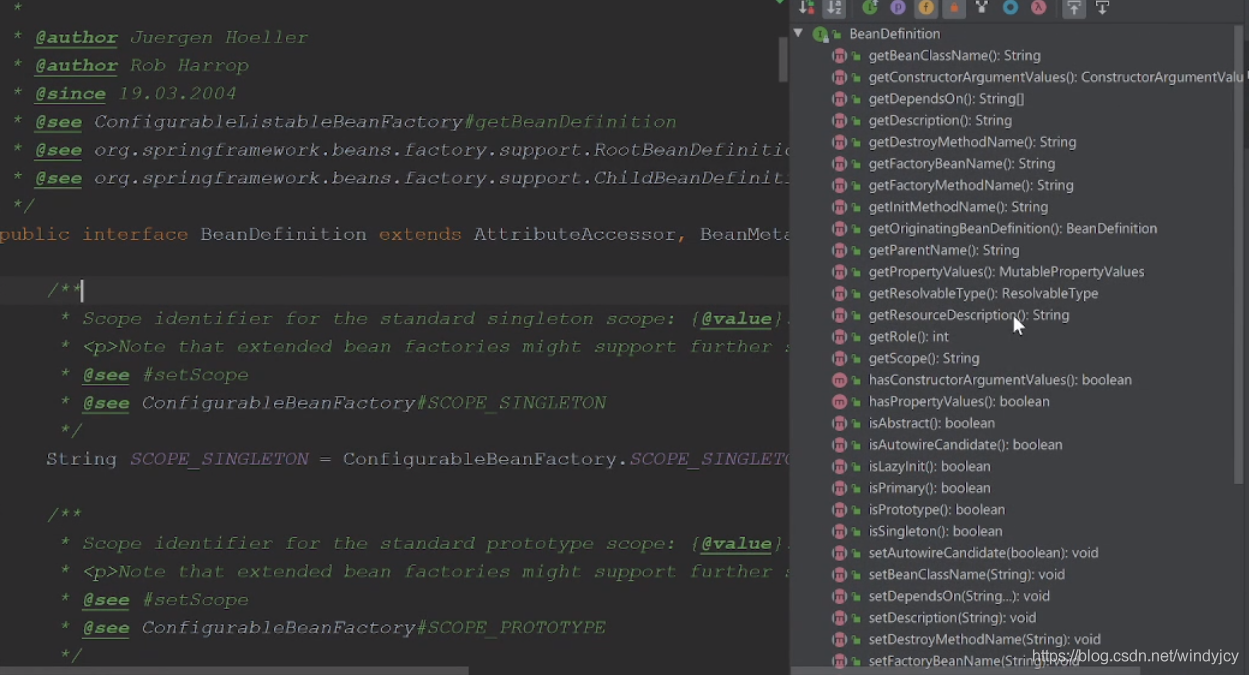Click the Autoscroll to Source icon

click(1074, 8)
